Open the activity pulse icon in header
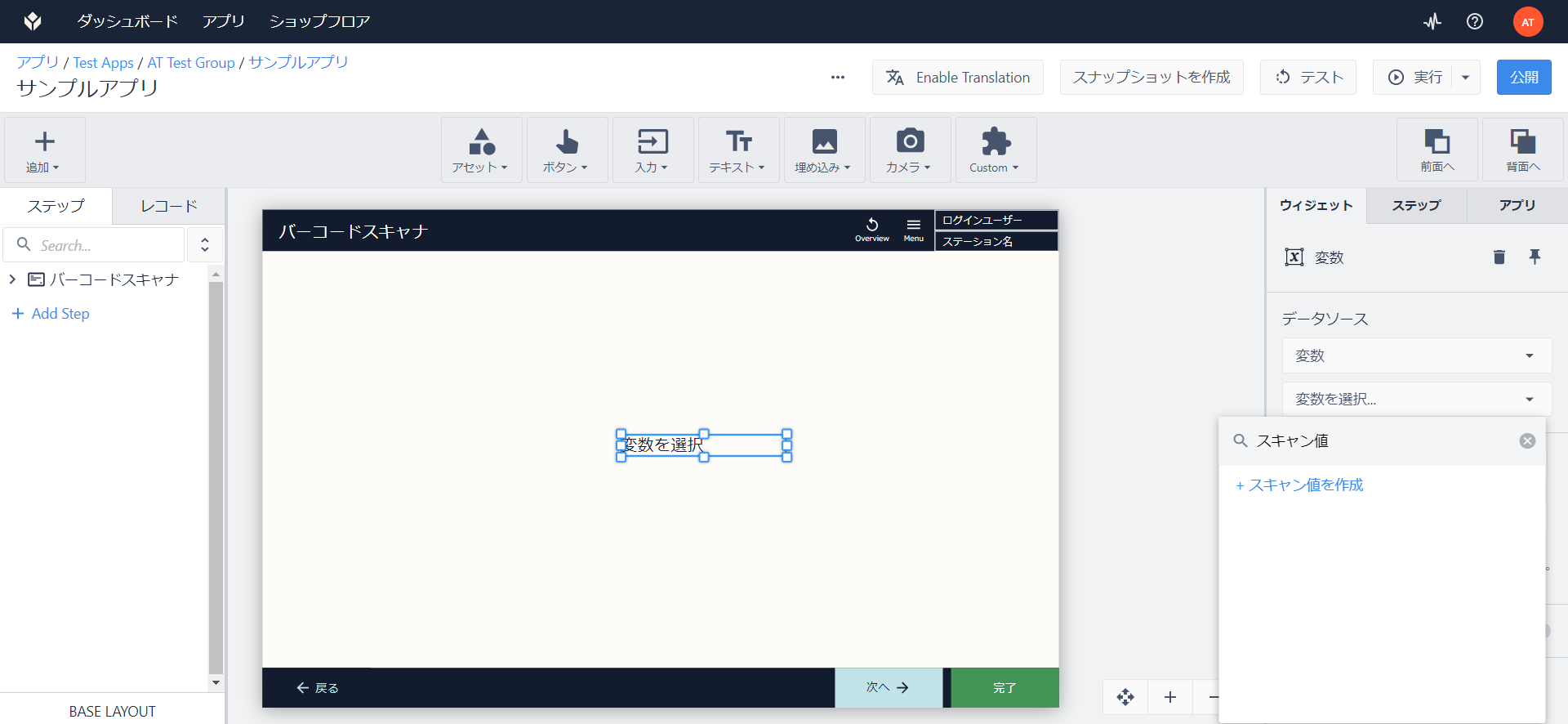 click(x=1432, y=21)
